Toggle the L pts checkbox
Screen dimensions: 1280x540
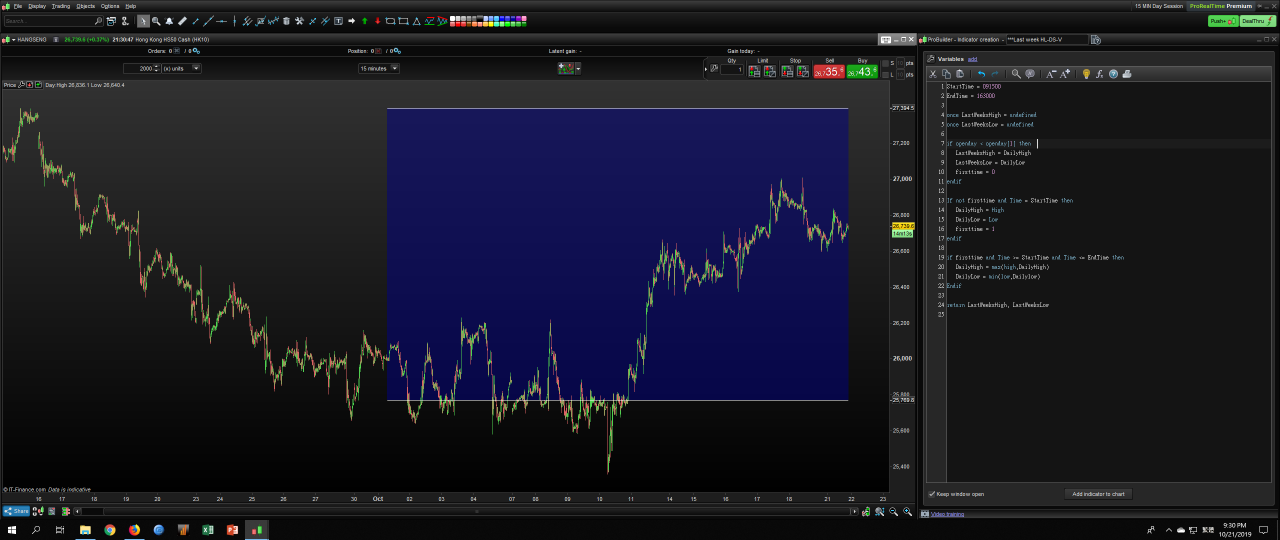tap(885, 75)
